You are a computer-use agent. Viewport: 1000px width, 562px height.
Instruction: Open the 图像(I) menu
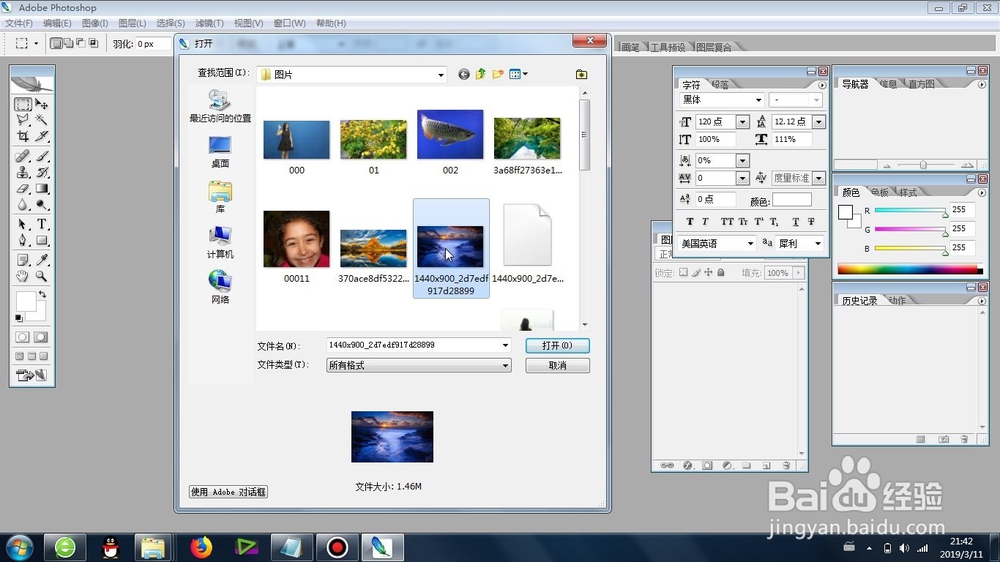pyautogui.click(x=95, y=23)
